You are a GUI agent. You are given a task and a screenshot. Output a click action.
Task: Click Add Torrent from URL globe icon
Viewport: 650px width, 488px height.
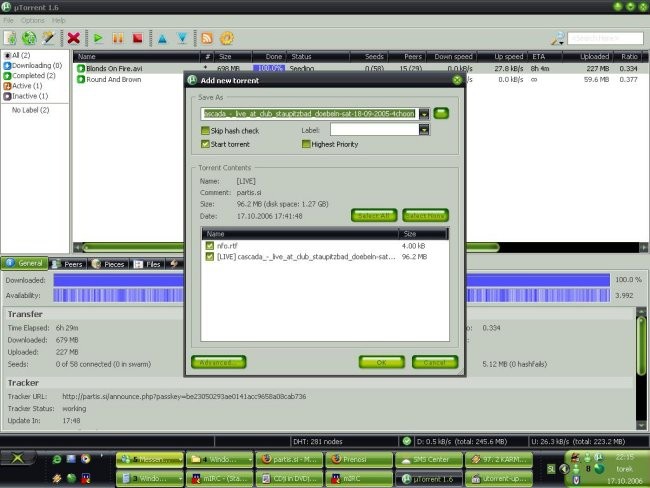pyautogui.click(x=29, y=38)
